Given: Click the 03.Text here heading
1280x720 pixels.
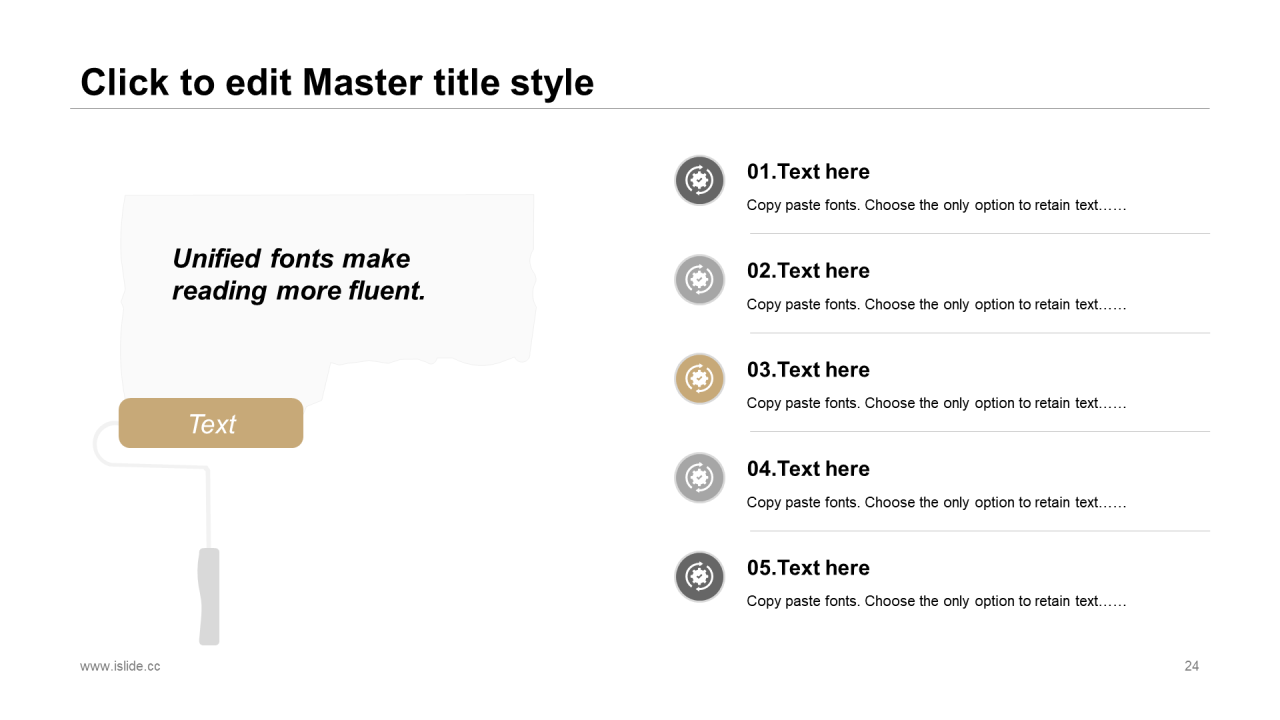Looking at the screenshot, I should point(808,370).
